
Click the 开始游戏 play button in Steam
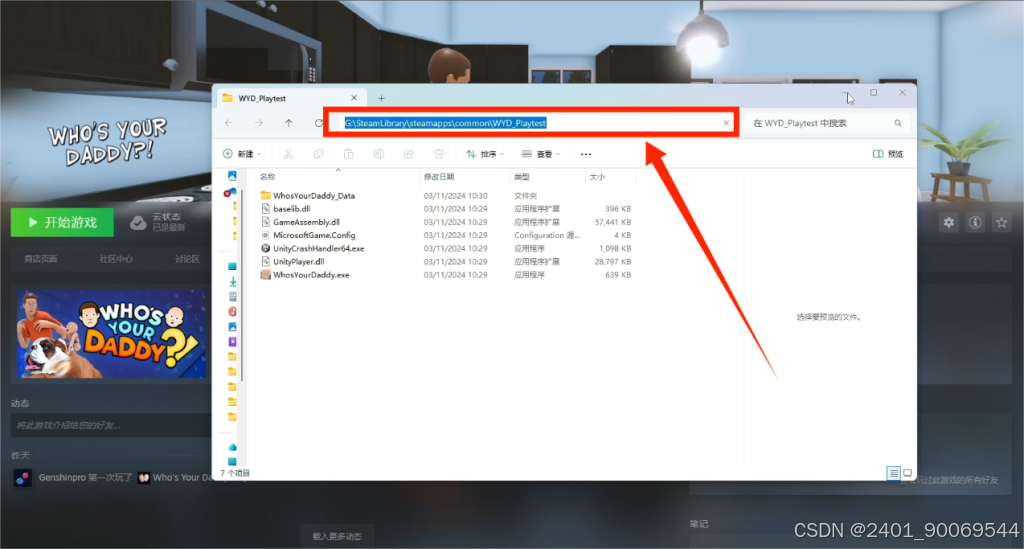point(62,223)
